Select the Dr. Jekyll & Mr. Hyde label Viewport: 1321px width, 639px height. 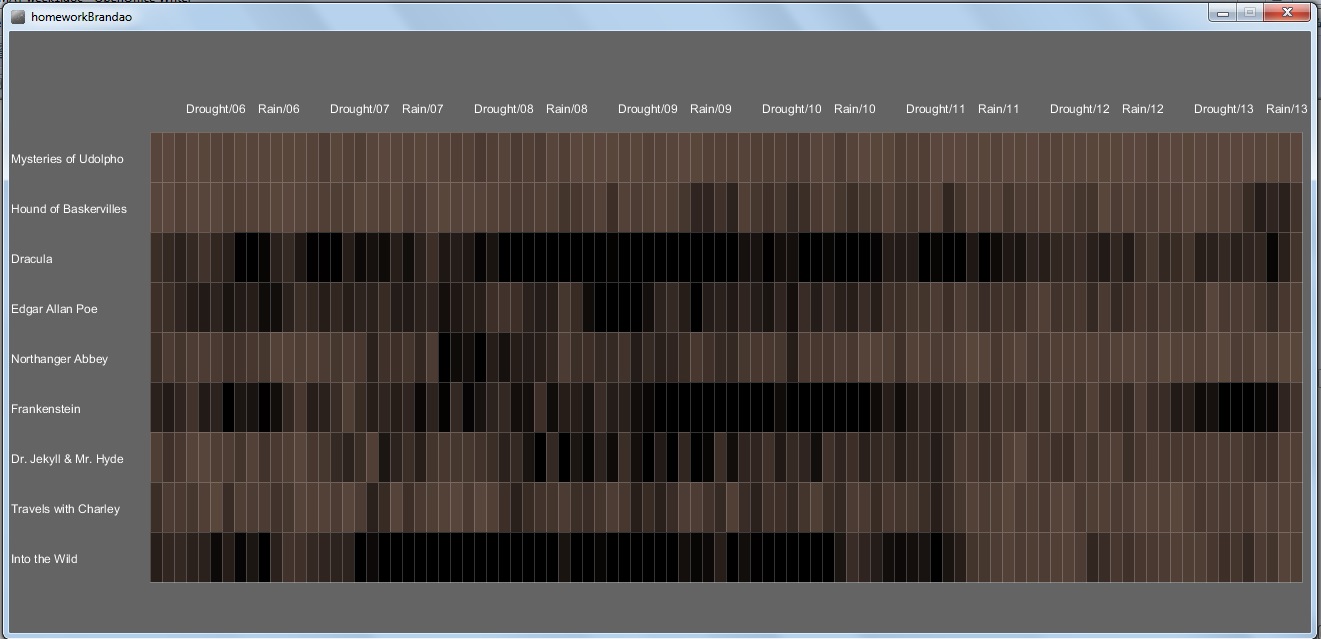pos(67,459)
